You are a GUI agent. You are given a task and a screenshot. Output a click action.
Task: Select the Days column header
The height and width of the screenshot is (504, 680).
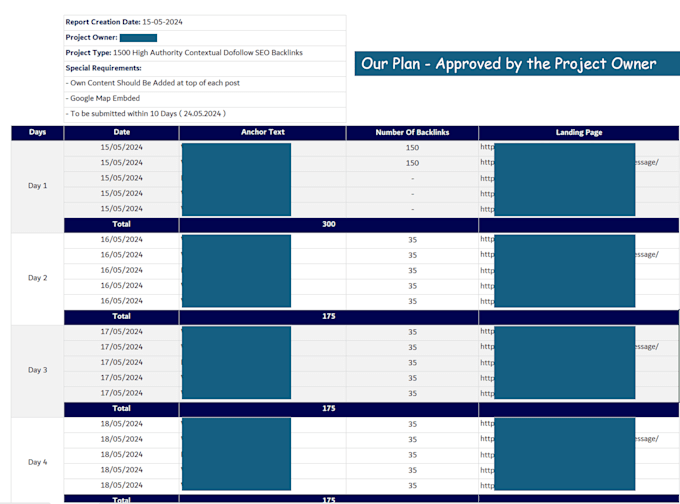pos(37,133)
